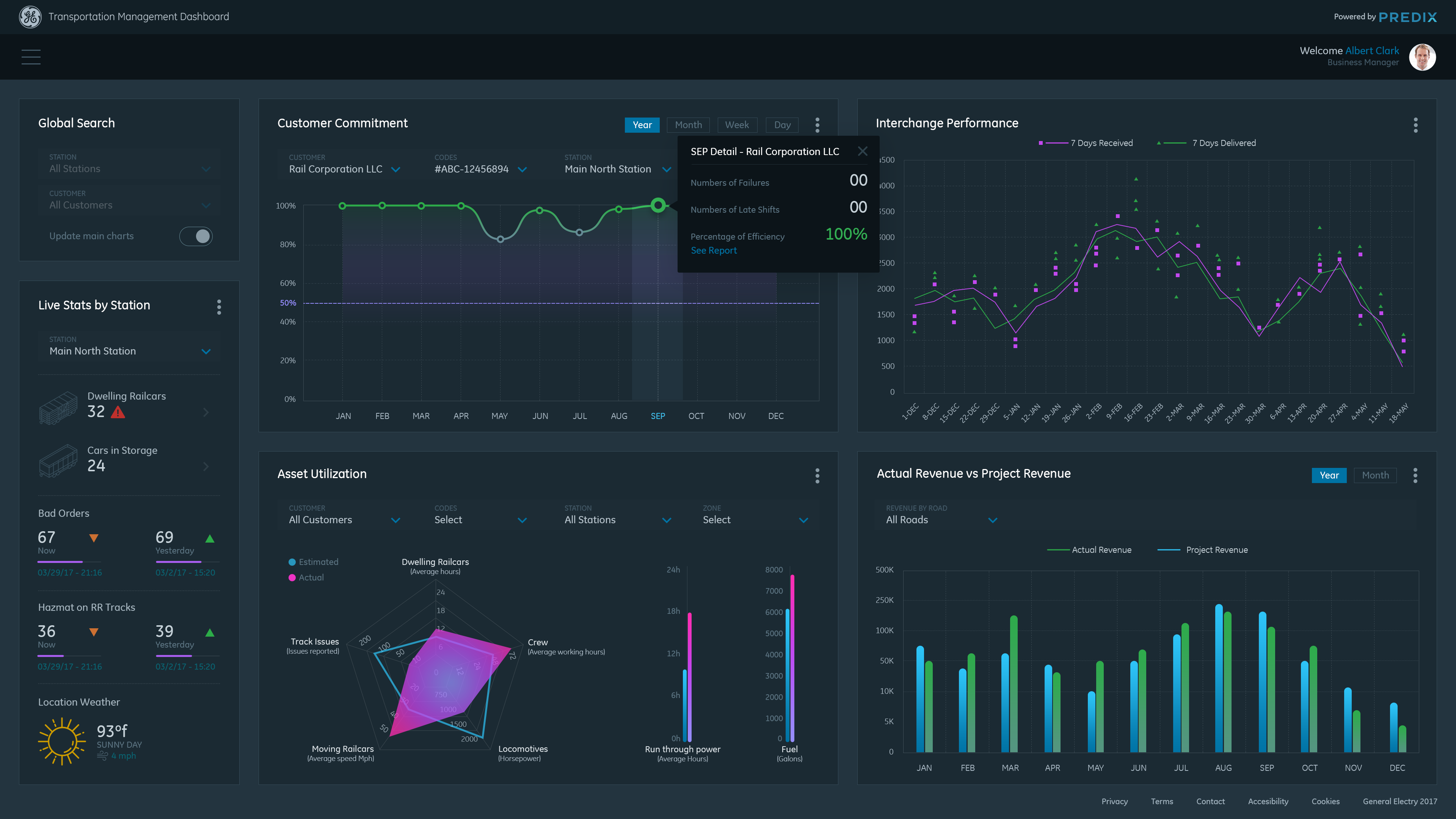This screenshot has width=1456, height=819.
Task: Expand Live Stats station dropdown Main North Station
Action: (206, 351)
